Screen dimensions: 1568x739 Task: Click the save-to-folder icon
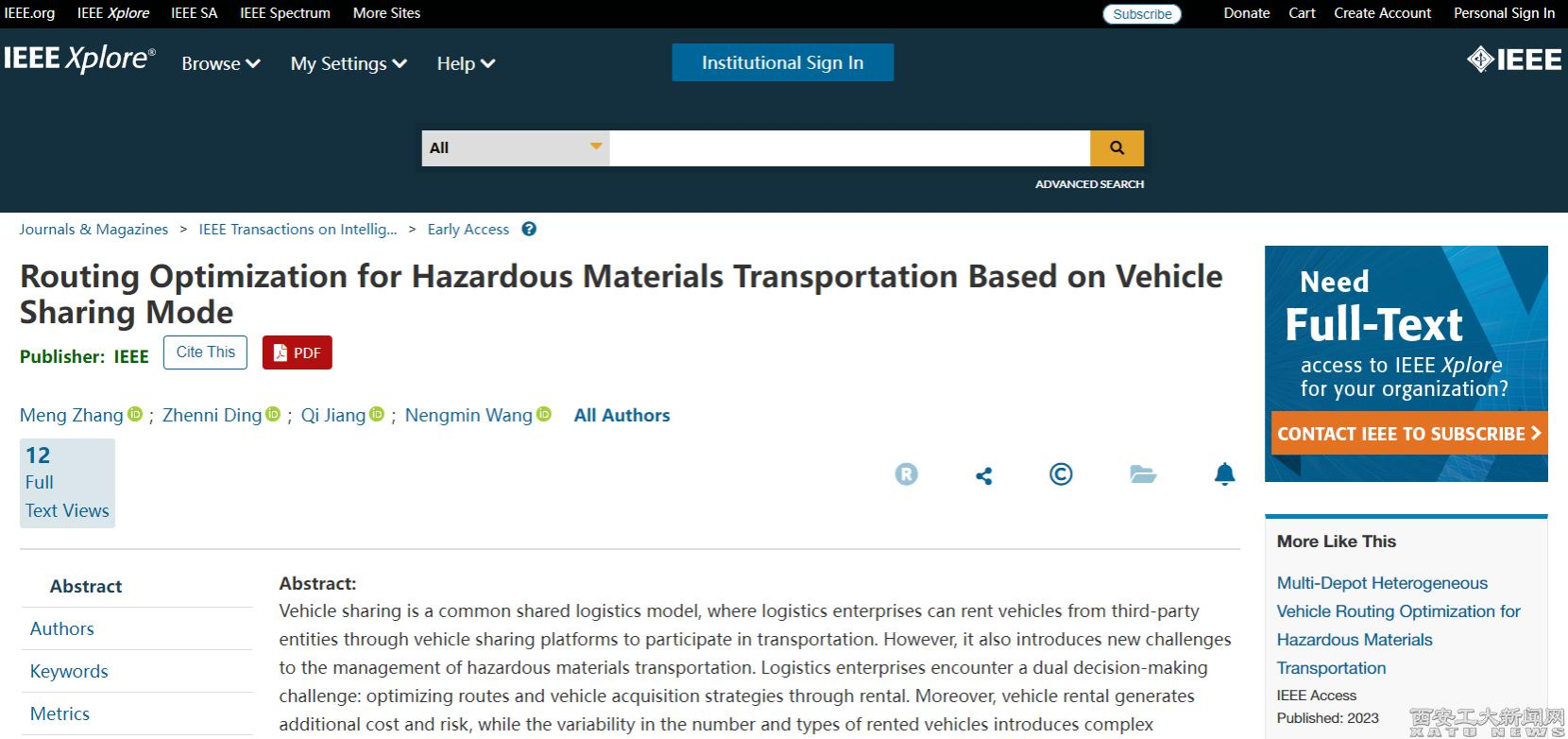pos(1143,474)
